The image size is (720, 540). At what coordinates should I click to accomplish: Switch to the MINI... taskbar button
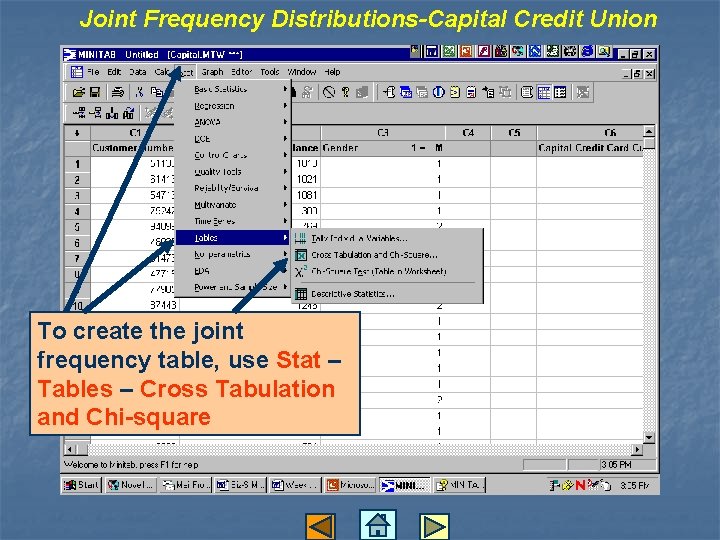point(405,485)
